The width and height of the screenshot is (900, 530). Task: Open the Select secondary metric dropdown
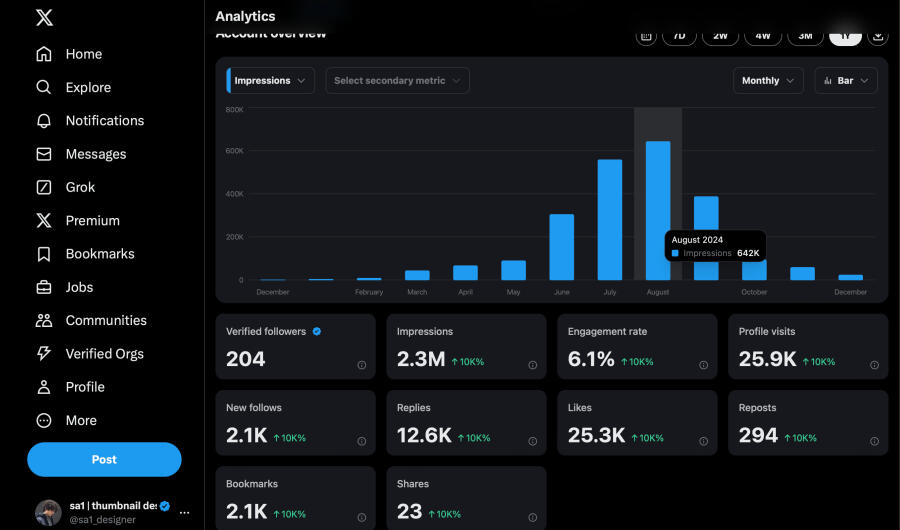397,80
